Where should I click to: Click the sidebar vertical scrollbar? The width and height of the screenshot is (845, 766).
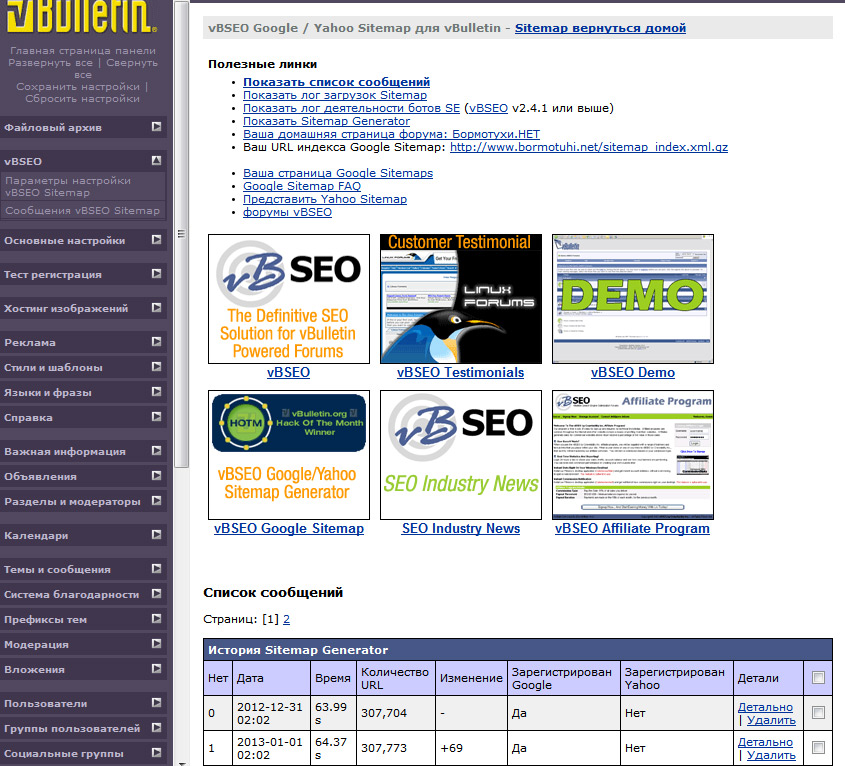point(182,234)
